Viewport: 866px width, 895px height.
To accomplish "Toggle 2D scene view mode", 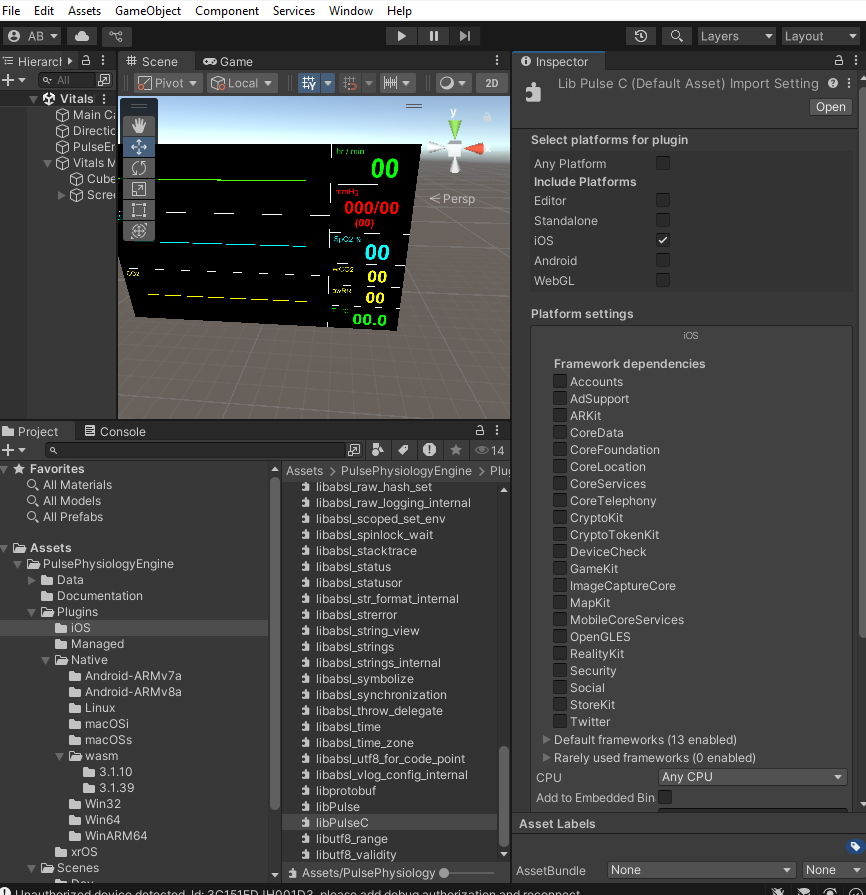I will click(x=491, y=83).
